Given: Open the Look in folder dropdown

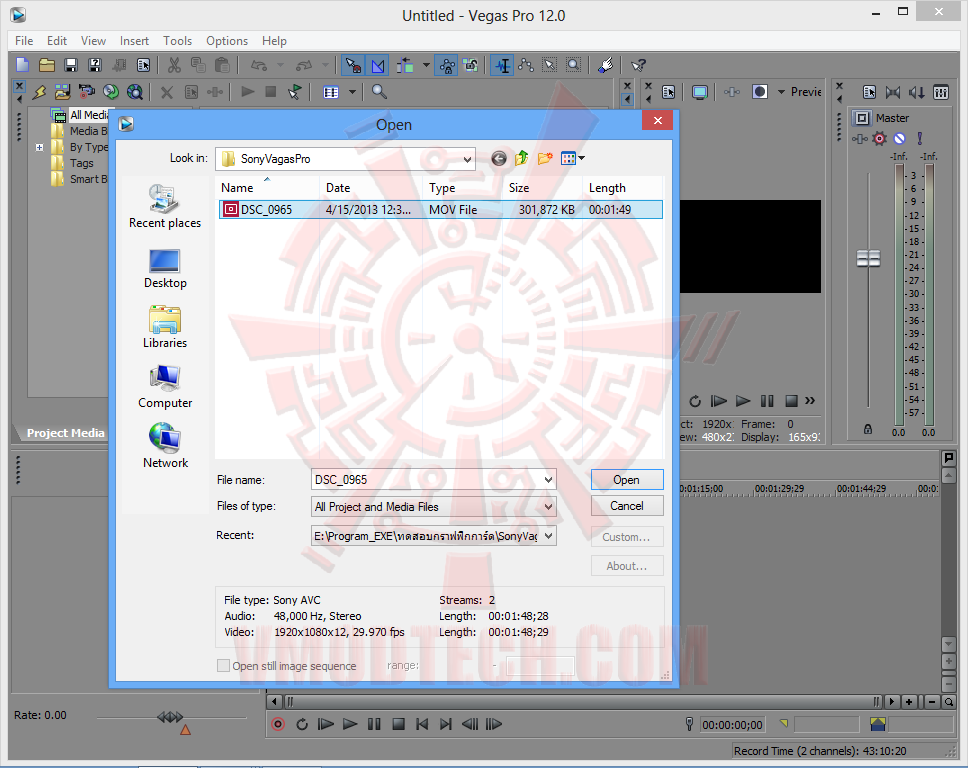Looking at the screenshot, I should tap(467, 159).
